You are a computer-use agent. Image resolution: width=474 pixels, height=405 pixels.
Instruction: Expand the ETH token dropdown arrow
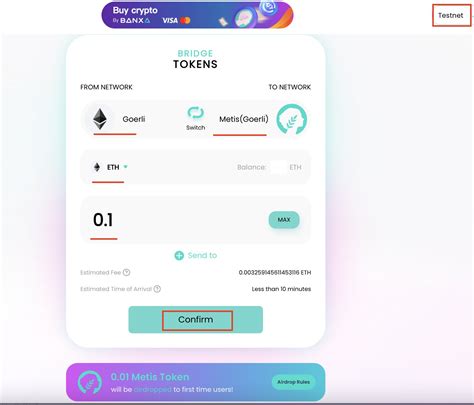(x=126, y=167)
